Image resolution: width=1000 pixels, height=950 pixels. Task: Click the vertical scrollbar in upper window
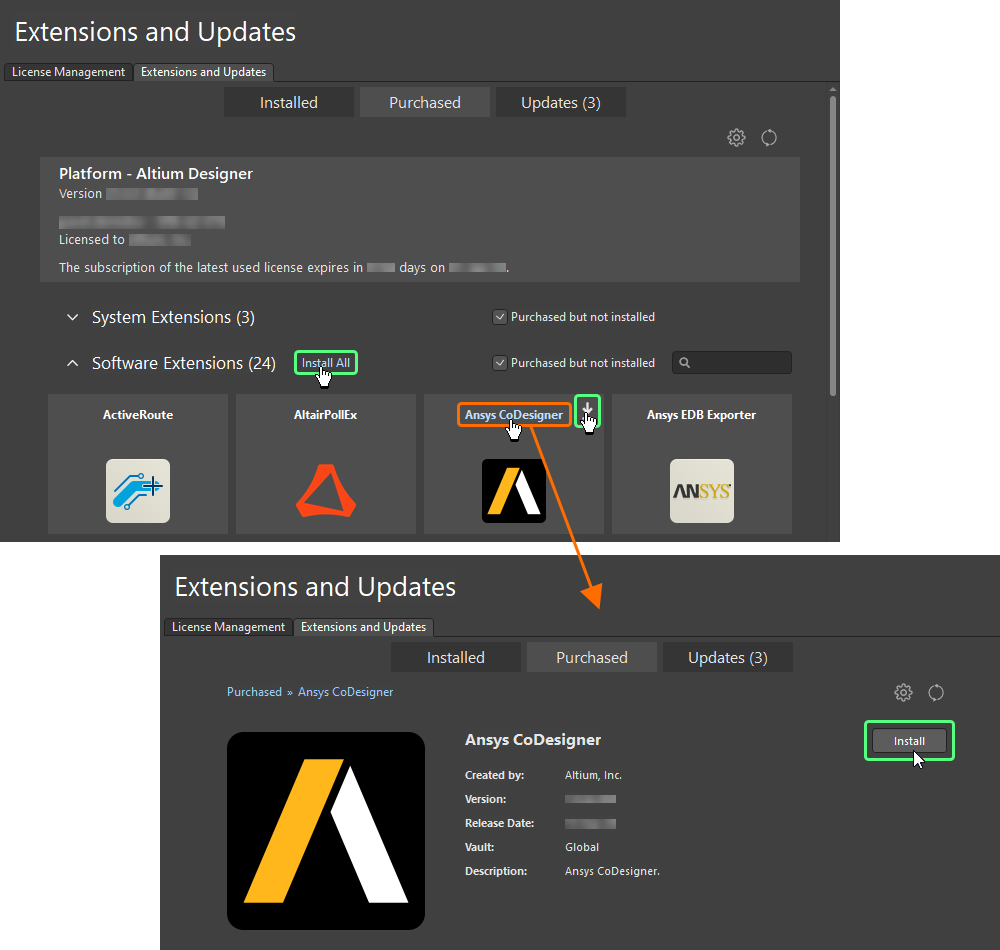click(833, 245)
